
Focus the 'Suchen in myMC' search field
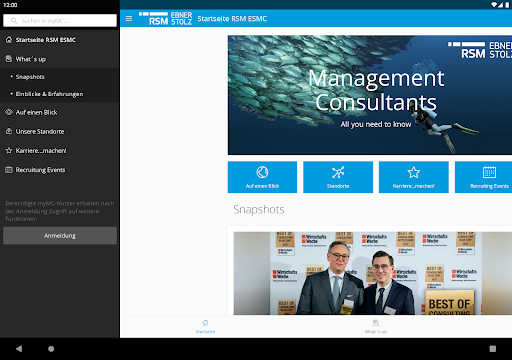click(60, 21)
